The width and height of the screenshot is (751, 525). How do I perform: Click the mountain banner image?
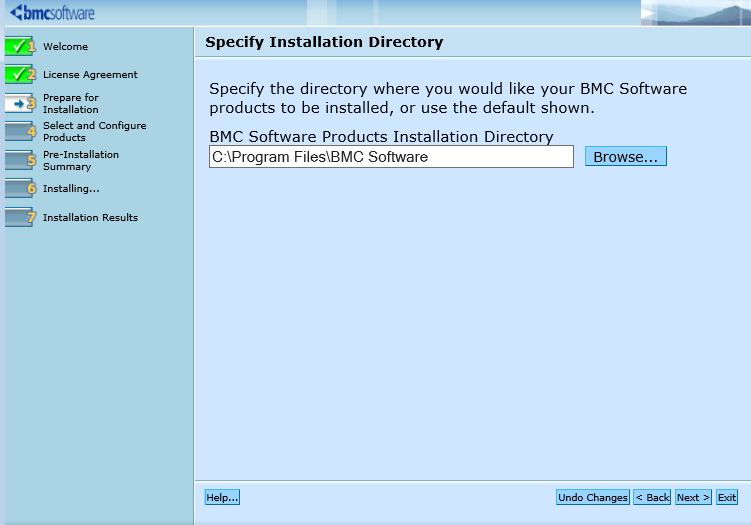tap(696, 13)
